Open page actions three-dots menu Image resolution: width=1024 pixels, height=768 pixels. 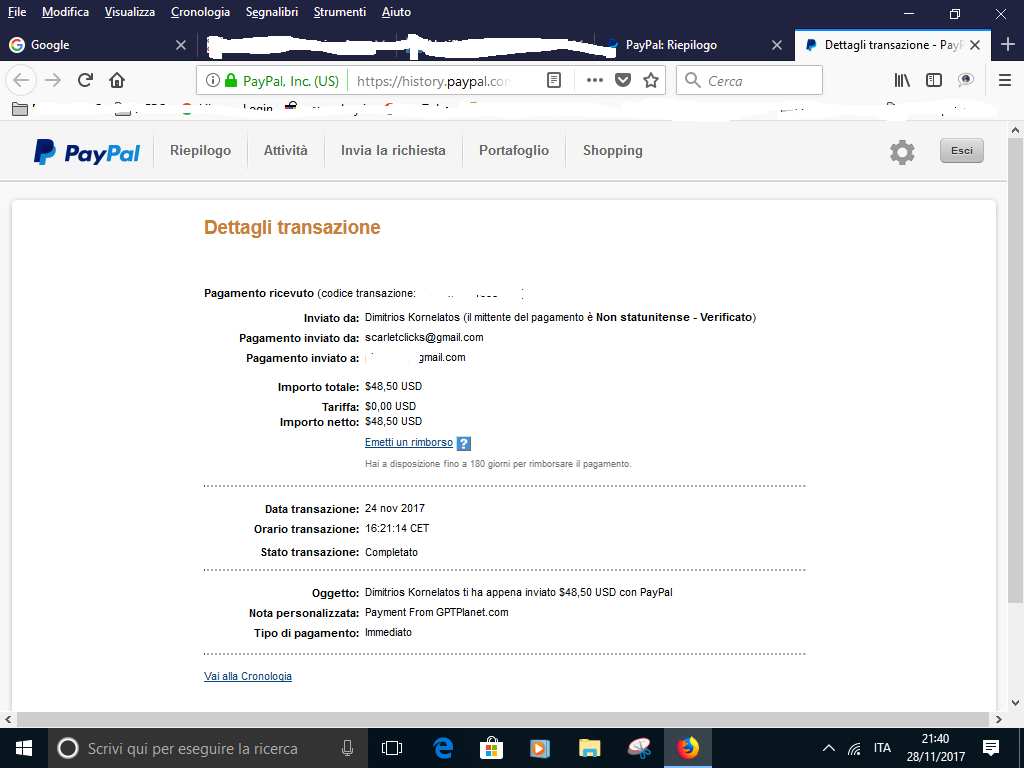[594, 80]
